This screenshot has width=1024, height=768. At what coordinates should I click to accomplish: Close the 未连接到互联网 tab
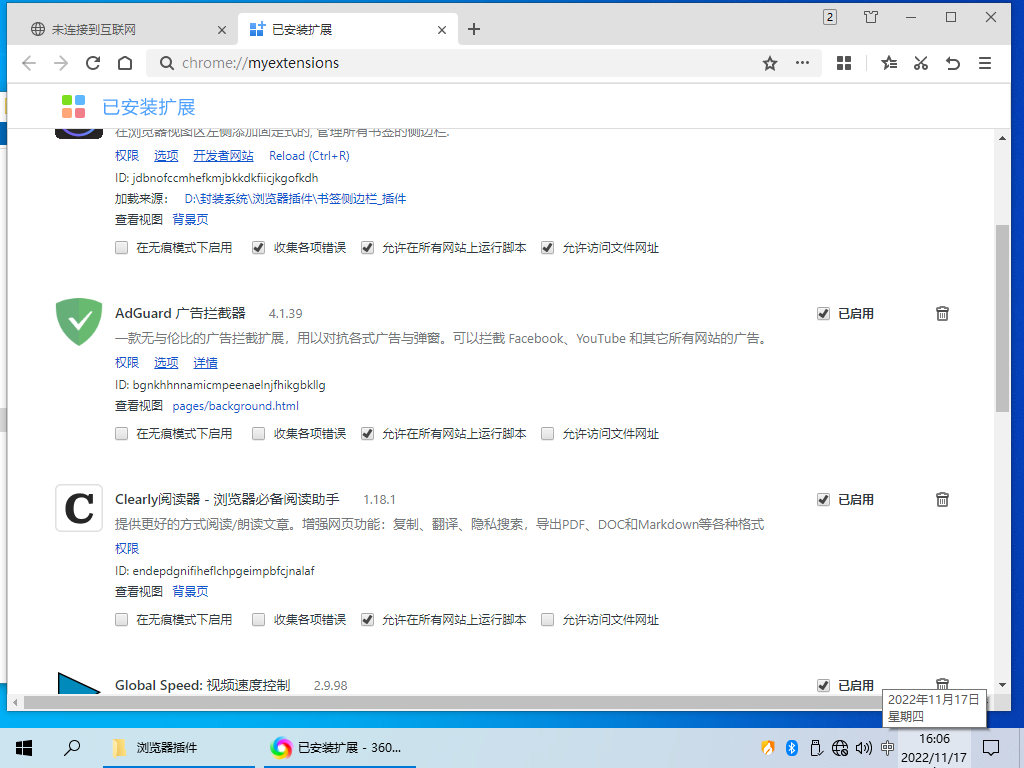point(222,30)
